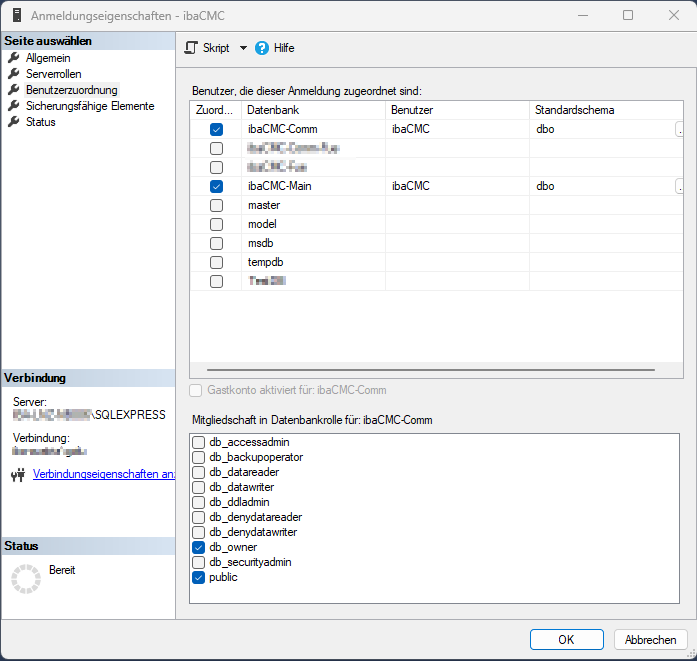Open the Hilfe help icon

263,48
